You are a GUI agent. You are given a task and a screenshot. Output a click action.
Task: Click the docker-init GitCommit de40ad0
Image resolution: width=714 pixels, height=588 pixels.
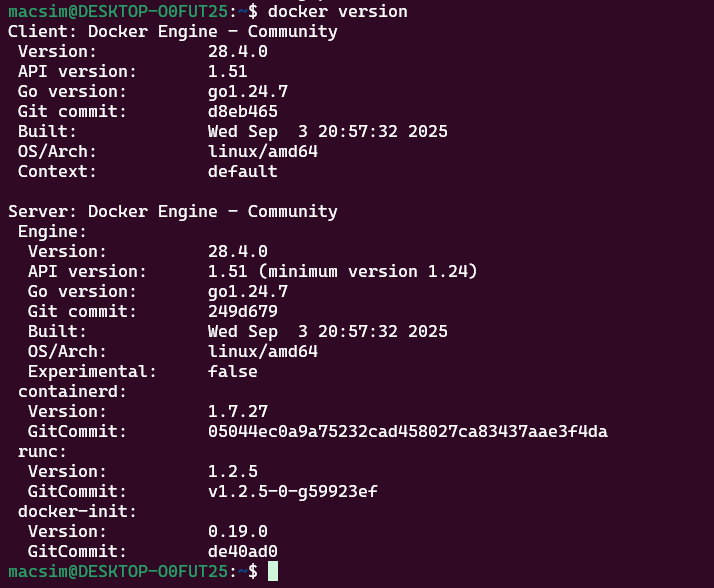[x=243, y=551]
